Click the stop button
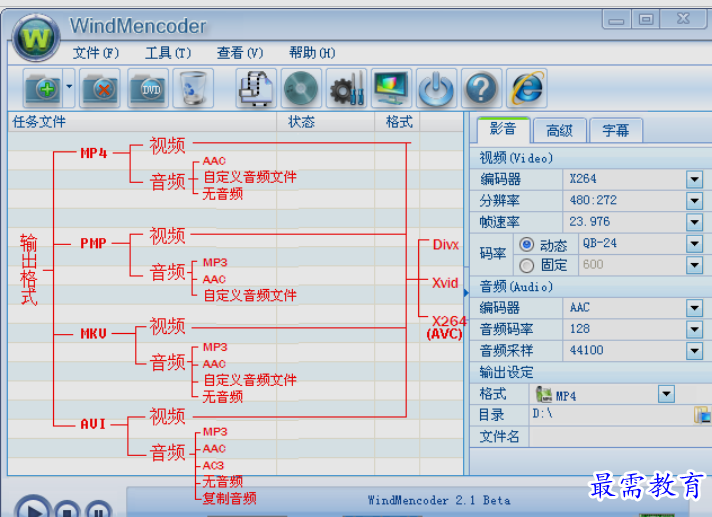 tap(67, 509)
